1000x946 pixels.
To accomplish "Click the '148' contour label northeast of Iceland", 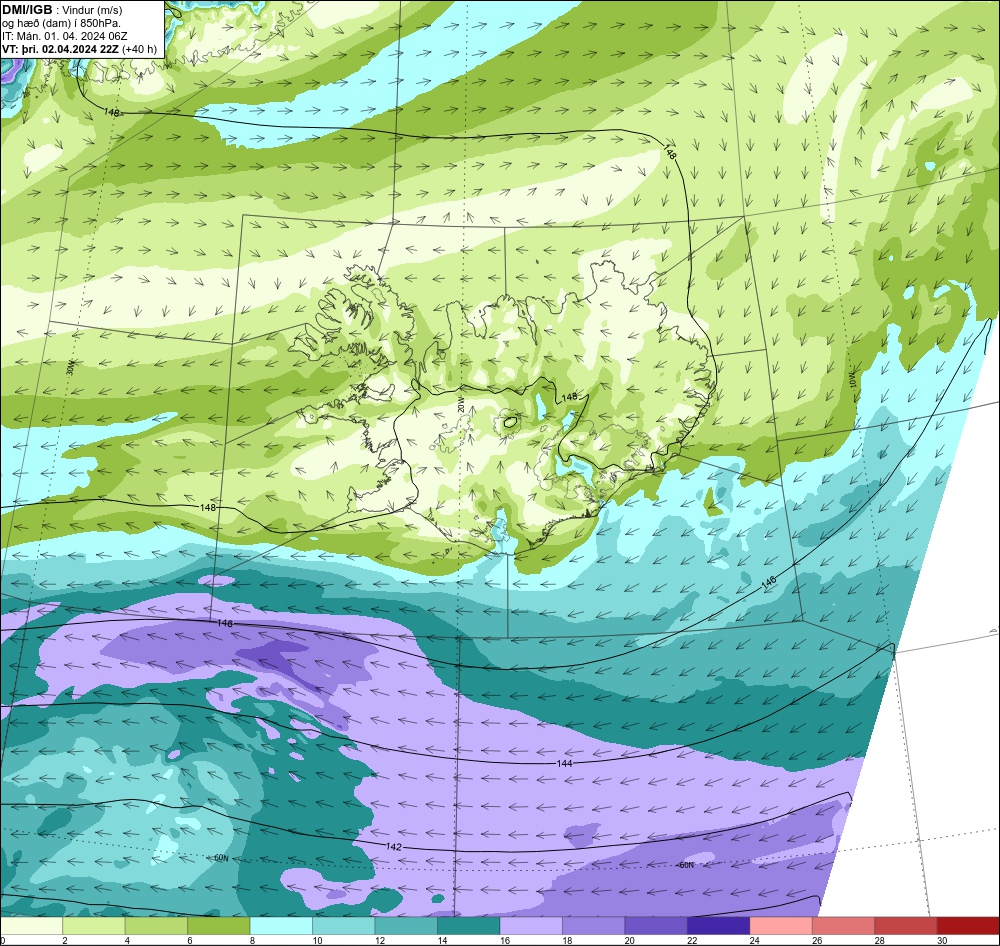I will point(670,152).
